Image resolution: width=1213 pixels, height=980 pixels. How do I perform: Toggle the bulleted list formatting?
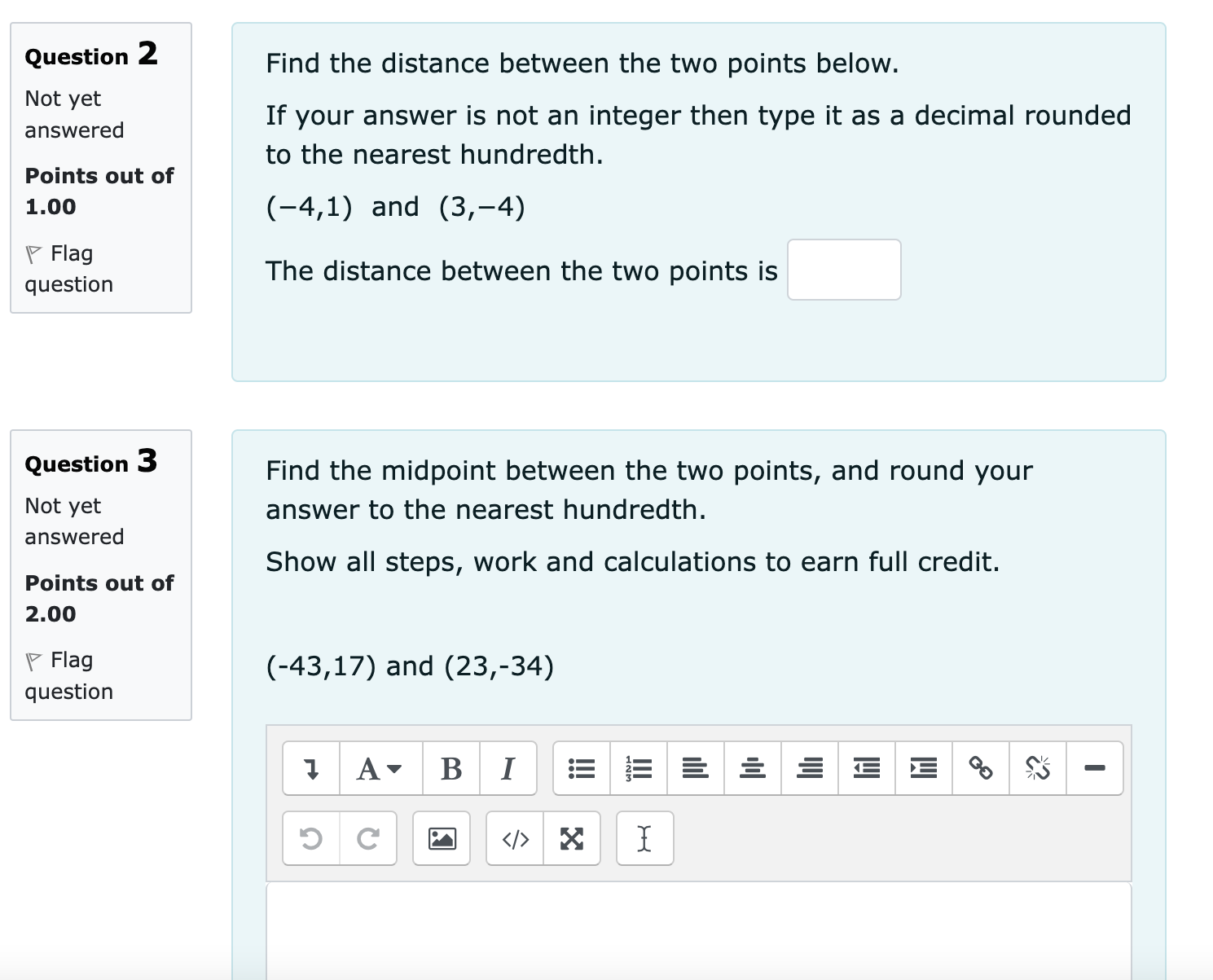click(581, 767)
